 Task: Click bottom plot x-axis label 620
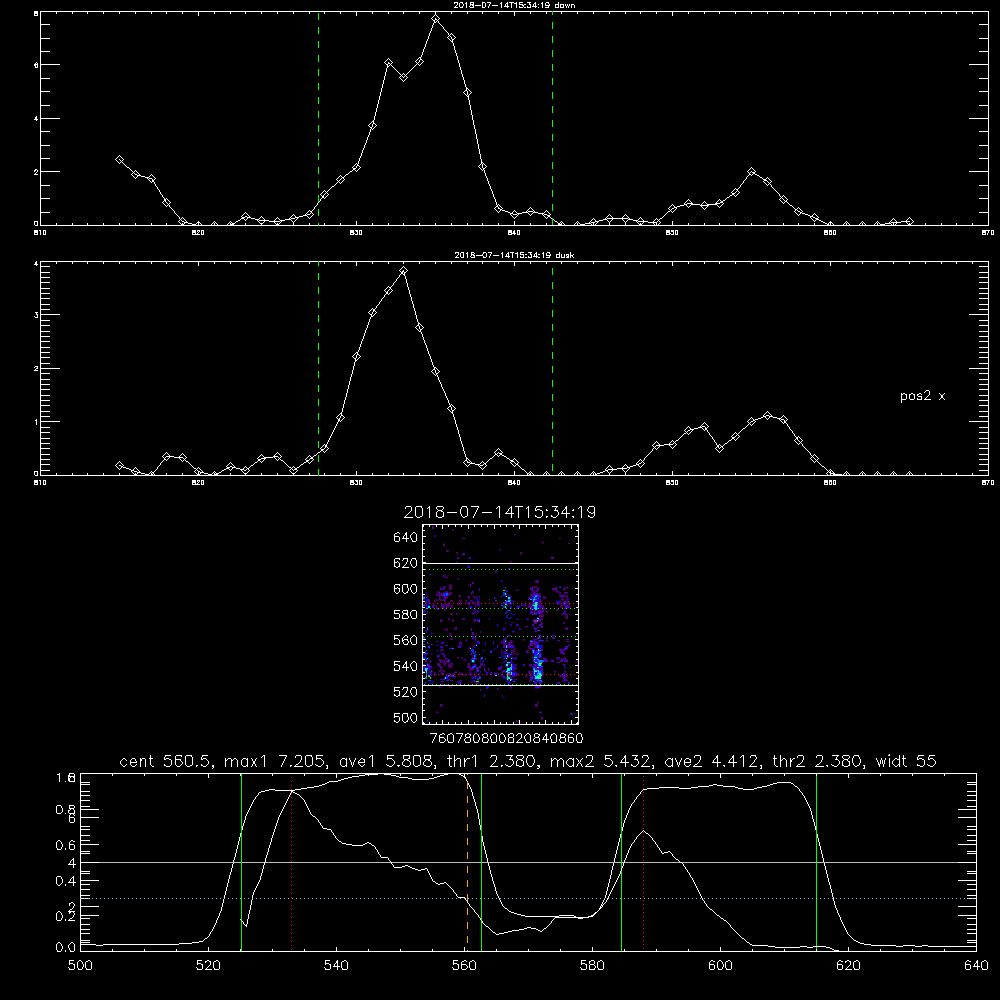coord(848,966)
